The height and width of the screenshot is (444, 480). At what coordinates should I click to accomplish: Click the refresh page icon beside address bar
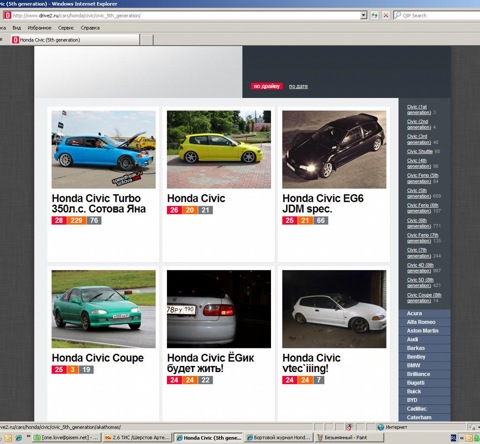[375, 15]
